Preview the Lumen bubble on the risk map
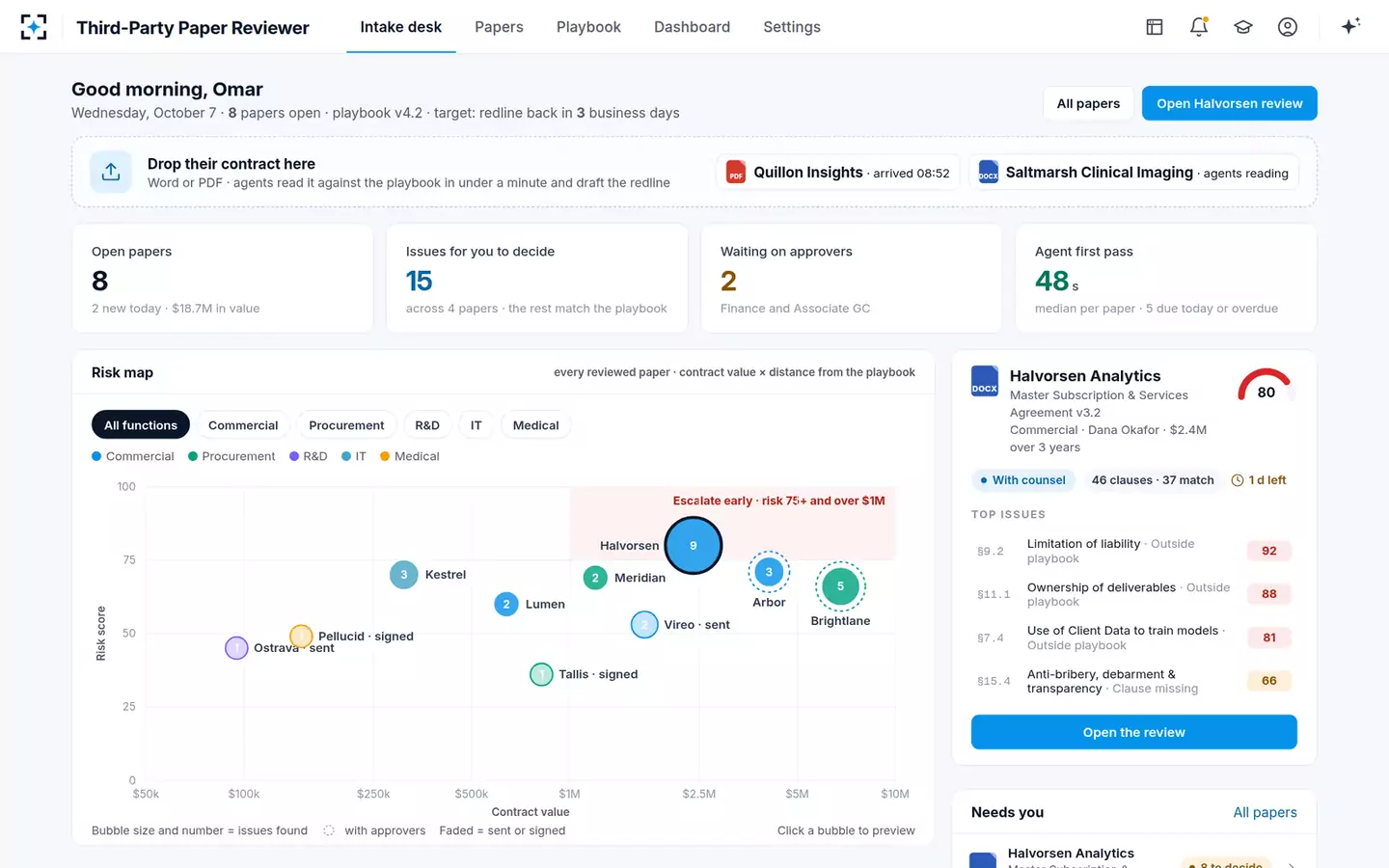Screen dimensions: 1389x868 [506, 605]
